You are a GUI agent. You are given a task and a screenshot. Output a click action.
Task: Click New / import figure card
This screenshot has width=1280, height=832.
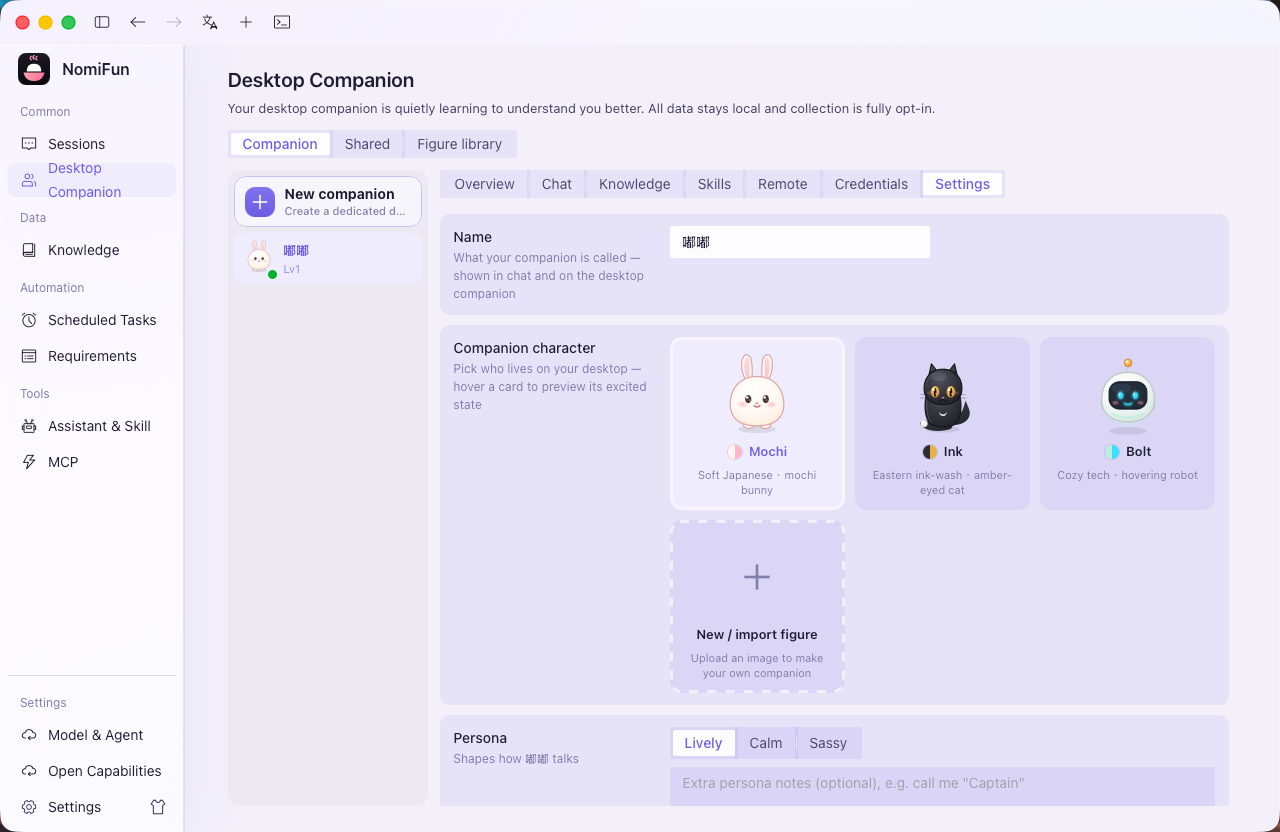(x=757, y=606)
